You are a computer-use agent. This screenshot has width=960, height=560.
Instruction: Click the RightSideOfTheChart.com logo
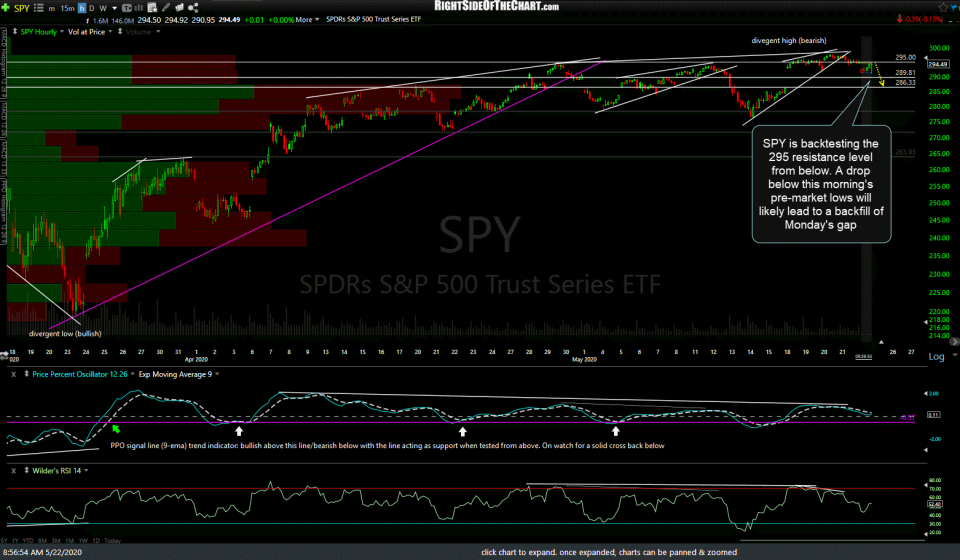[x=497, y=6]
